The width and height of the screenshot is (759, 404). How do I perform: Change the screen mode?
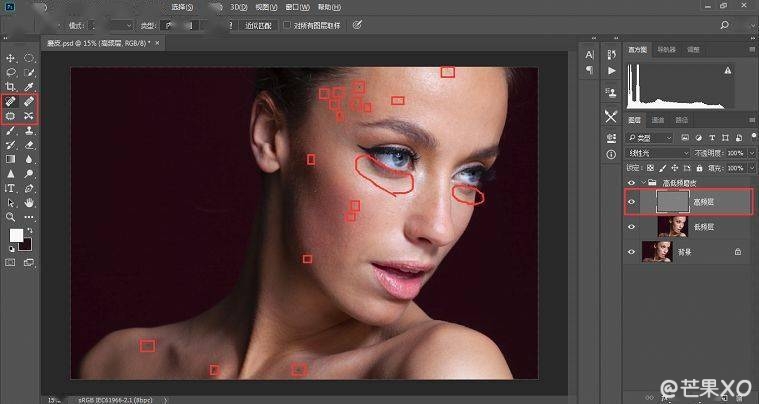click(29, 263)
